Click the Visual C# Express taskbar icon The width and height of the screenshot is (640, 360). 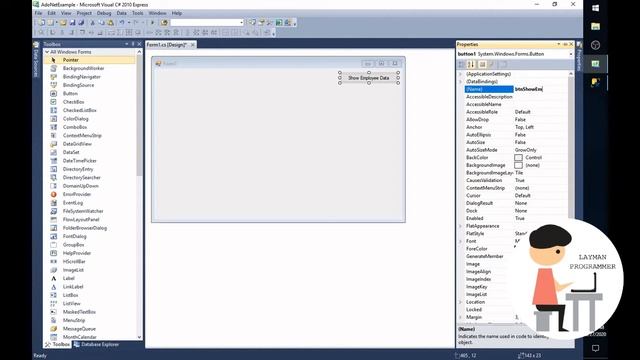point(596,64)
